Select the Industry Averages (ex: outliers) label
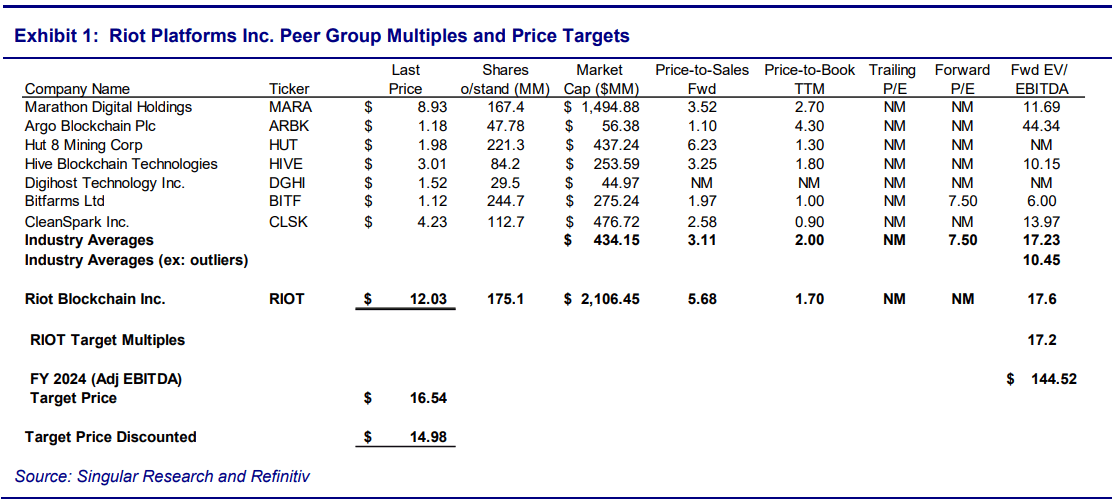Screen dimensions: 1114x502 coord(136,260)
